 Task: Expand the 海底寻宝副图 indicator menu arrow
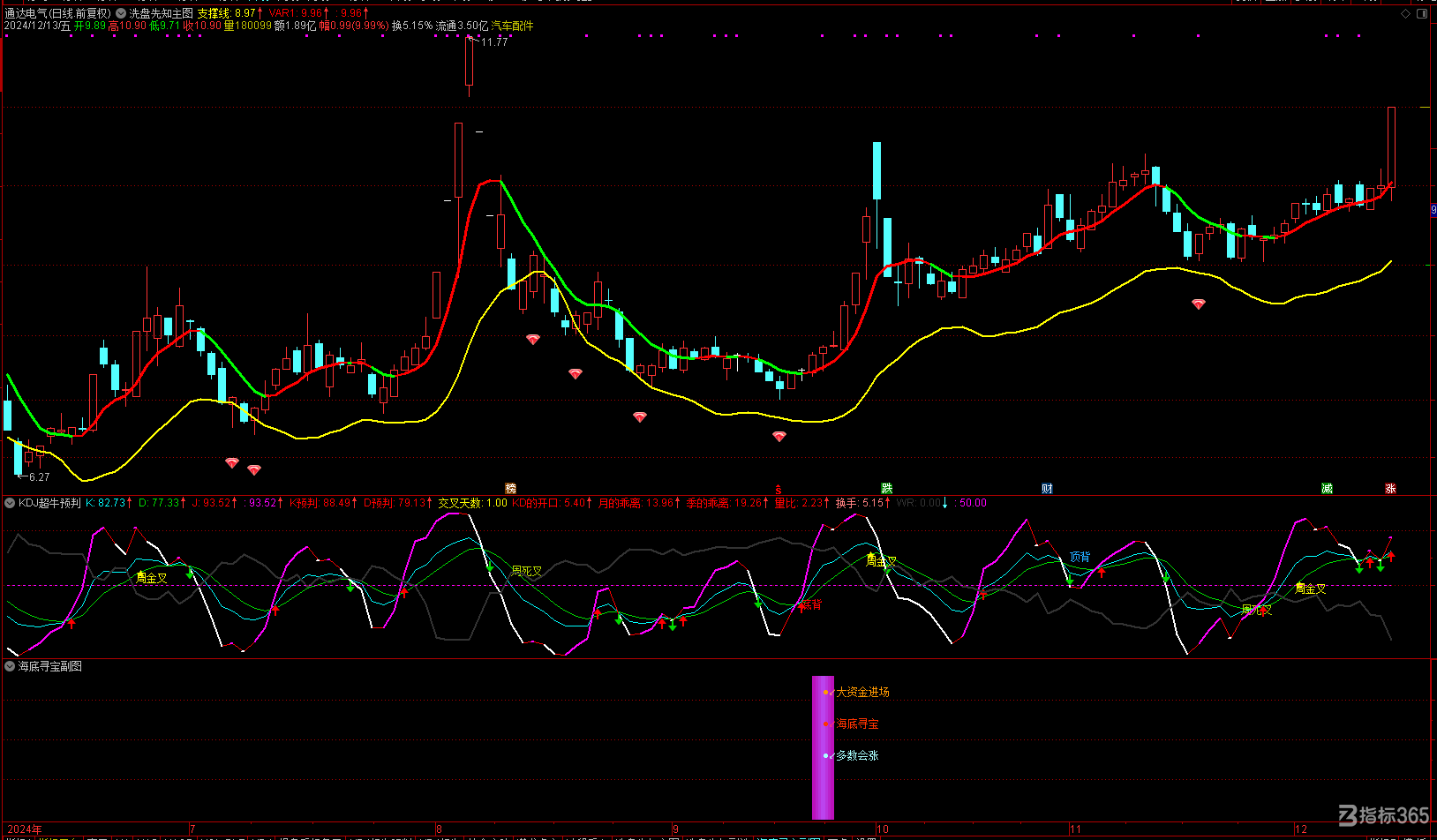[x=10, y=666]
